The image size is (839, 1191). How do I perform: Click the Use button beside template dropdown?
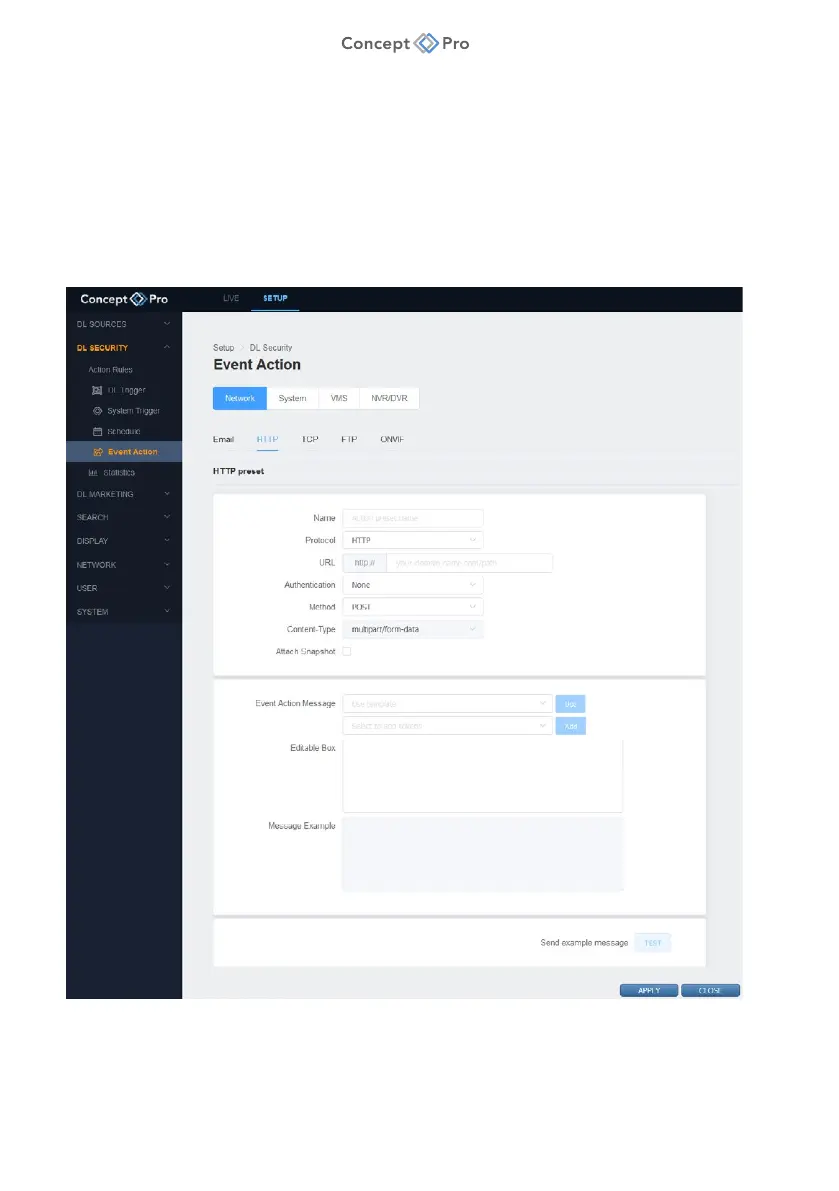point(570,704)
